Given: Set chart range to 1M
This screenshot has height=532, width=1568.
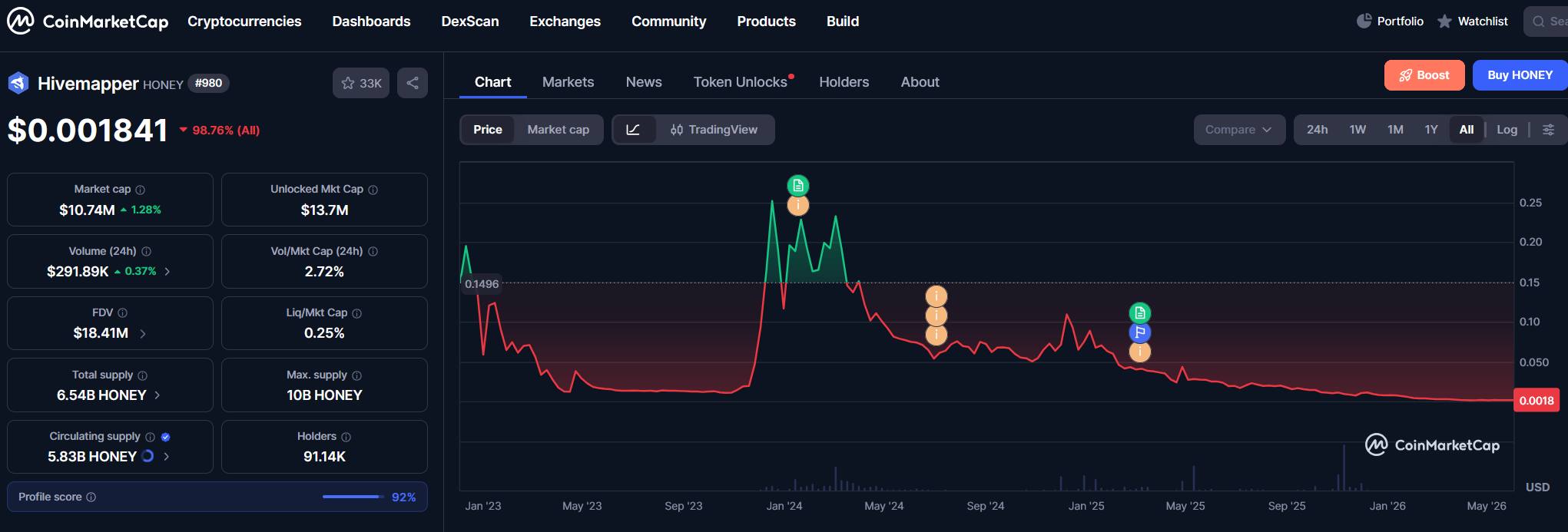Looking at the screenshot, I should coord(1395,130).
